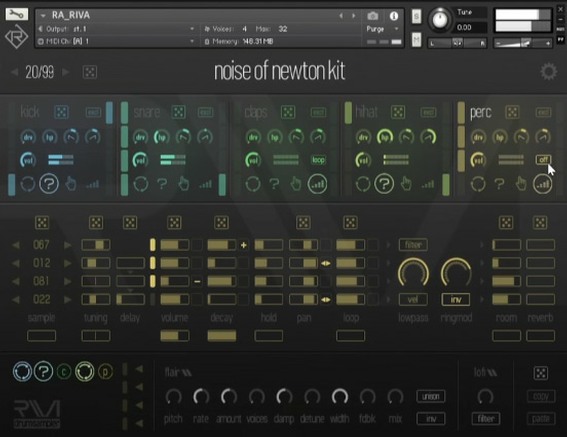Click the camera snapshot icon

pyautogui.click(x=373, y=16)
